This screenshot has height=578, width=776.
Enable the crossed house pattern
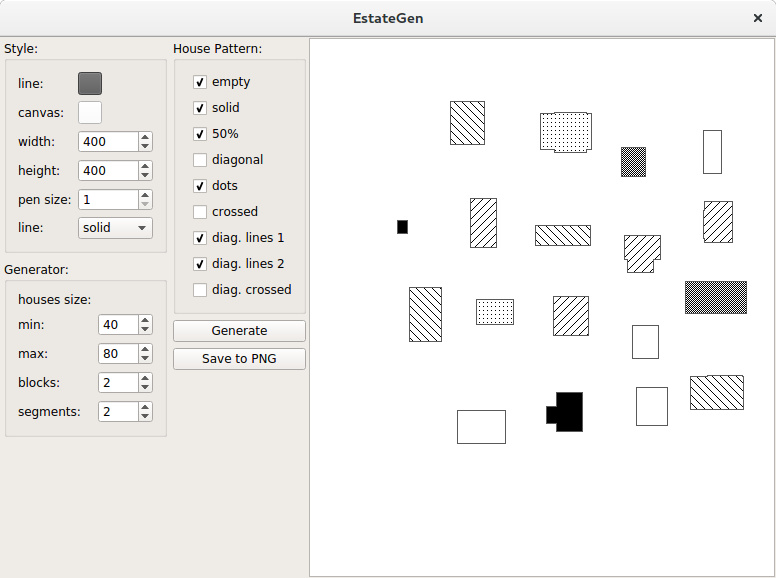pos(200,212)
